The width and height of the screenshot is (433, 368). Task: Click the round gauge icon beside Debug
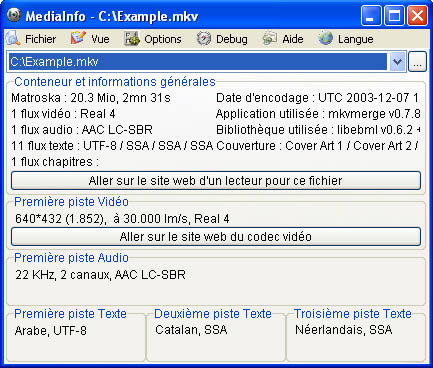203,38
